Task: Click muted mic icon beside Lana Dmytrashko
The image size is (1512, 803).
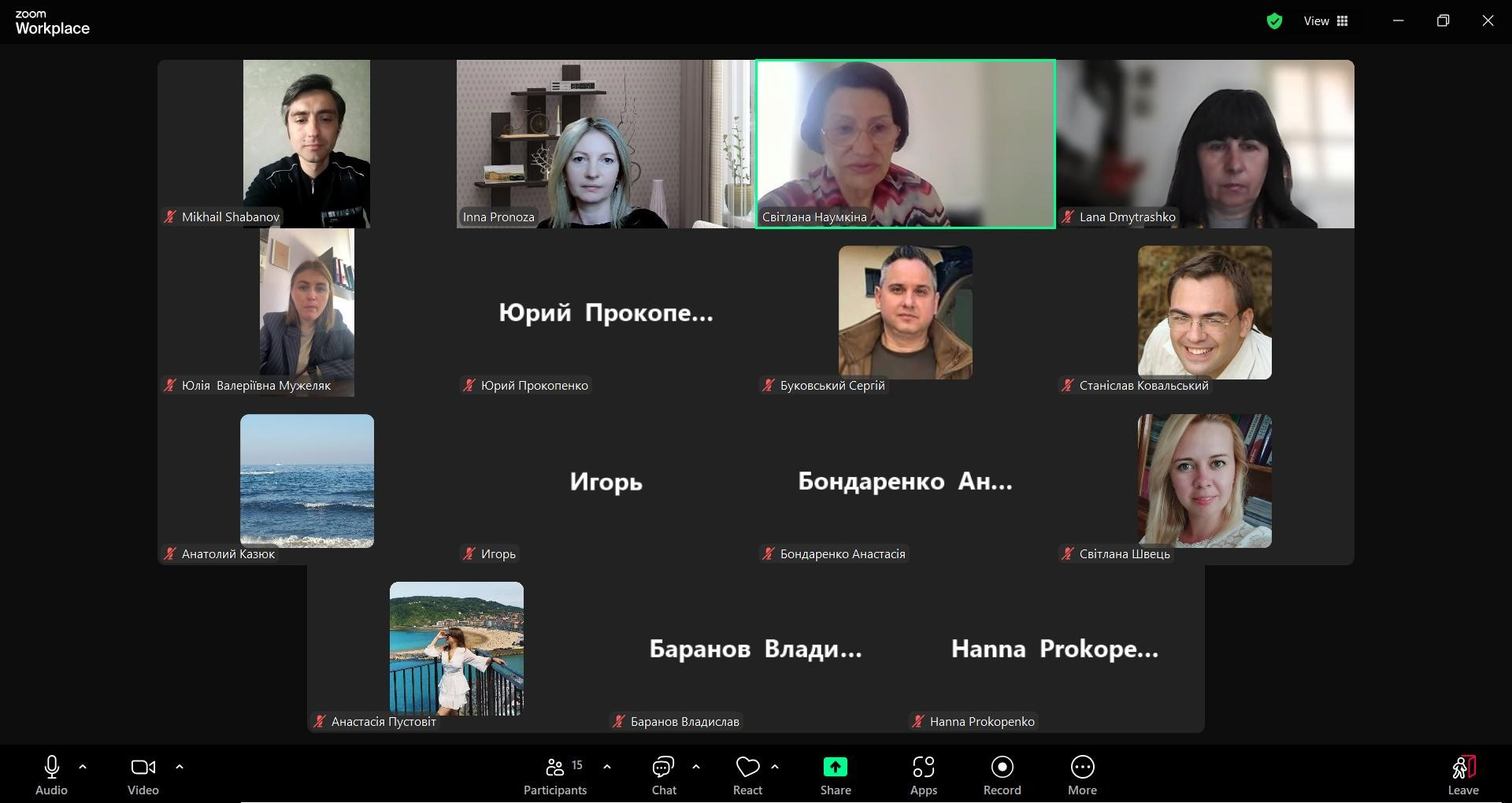Action: (x=1067, y=217)
